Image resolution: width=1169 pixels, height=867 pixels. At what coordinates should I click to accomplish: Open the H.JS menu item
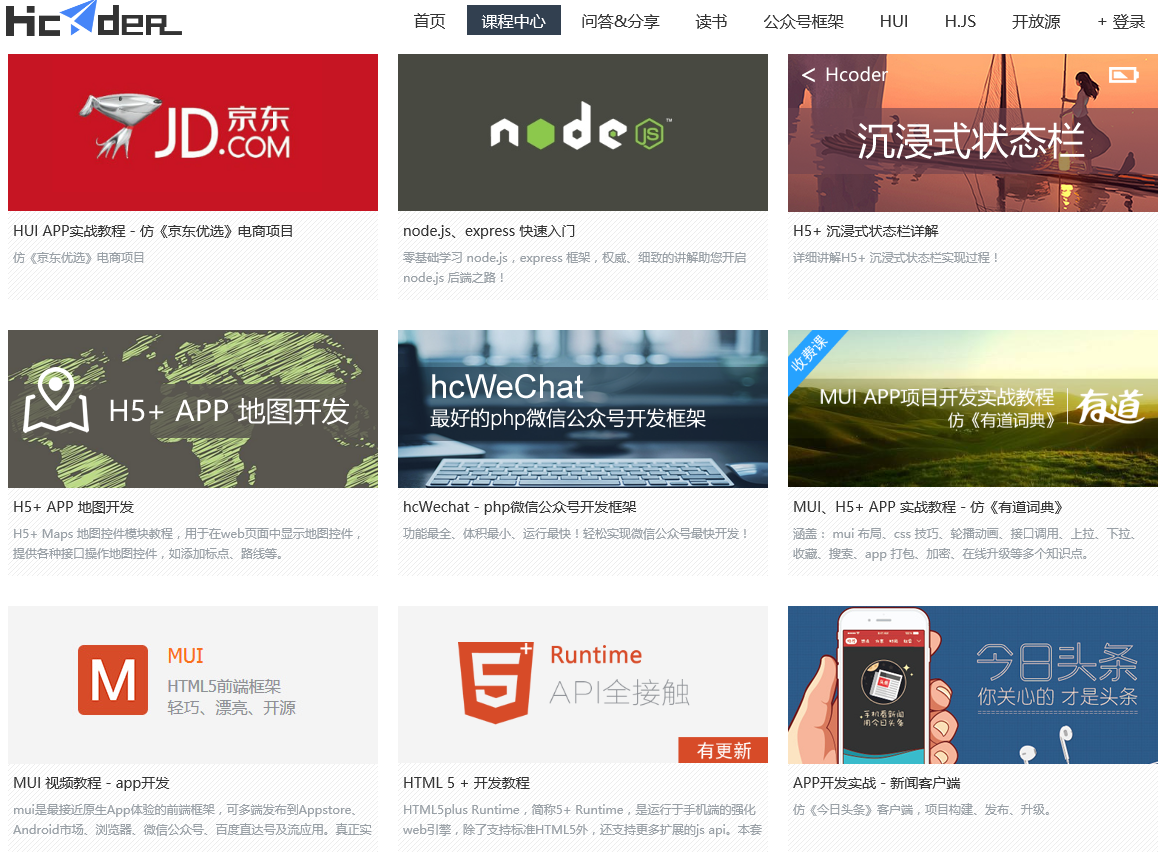960,21
